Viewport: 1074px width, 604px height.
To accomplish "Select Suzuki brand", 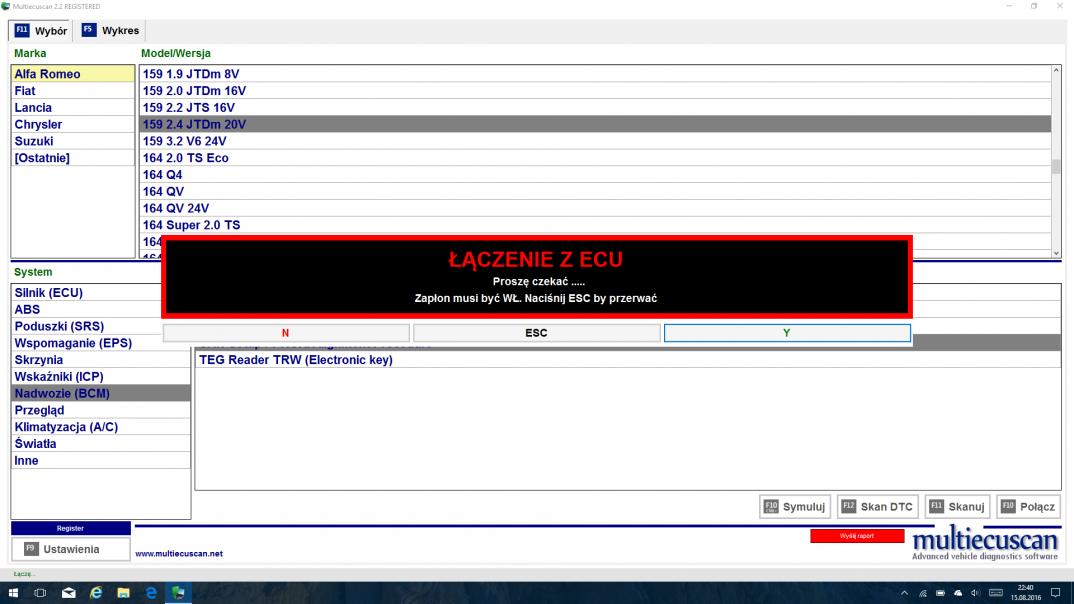I will click(73, 141).
